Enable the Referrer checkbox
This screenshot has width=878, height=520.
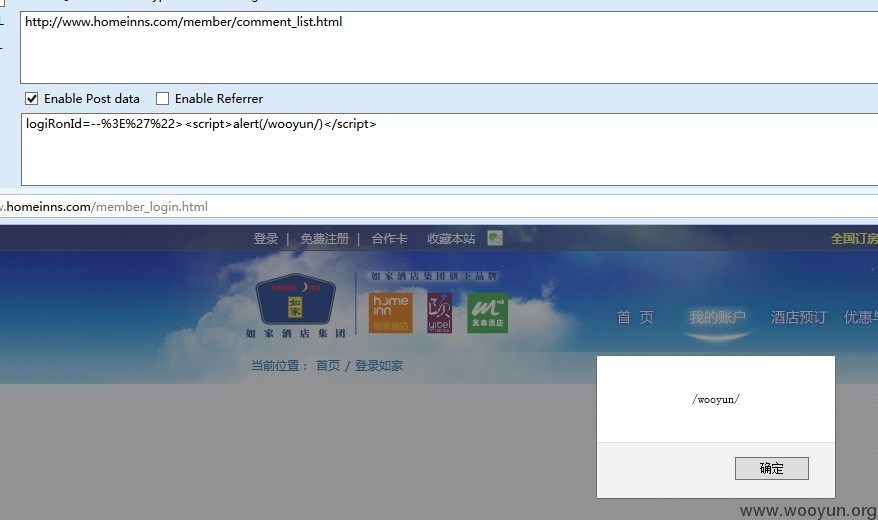pos(162,99)
